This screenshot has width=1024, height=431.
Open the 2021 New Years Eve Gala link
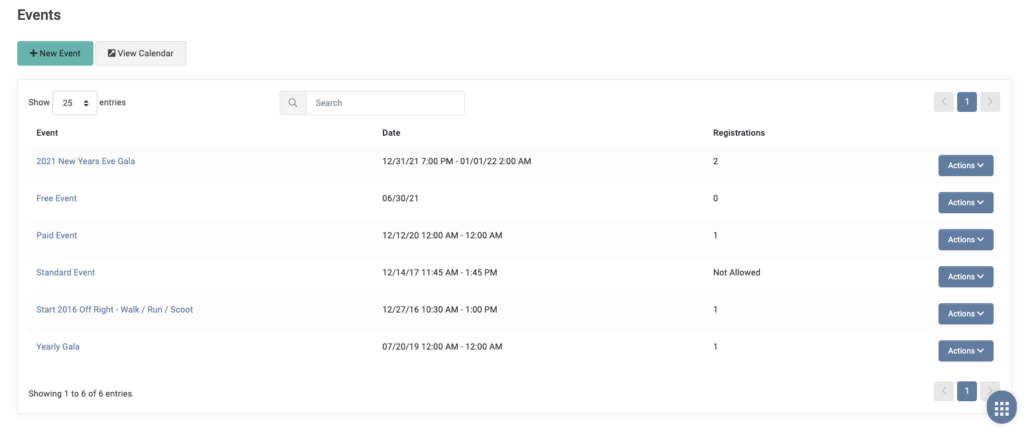point(86,161)
